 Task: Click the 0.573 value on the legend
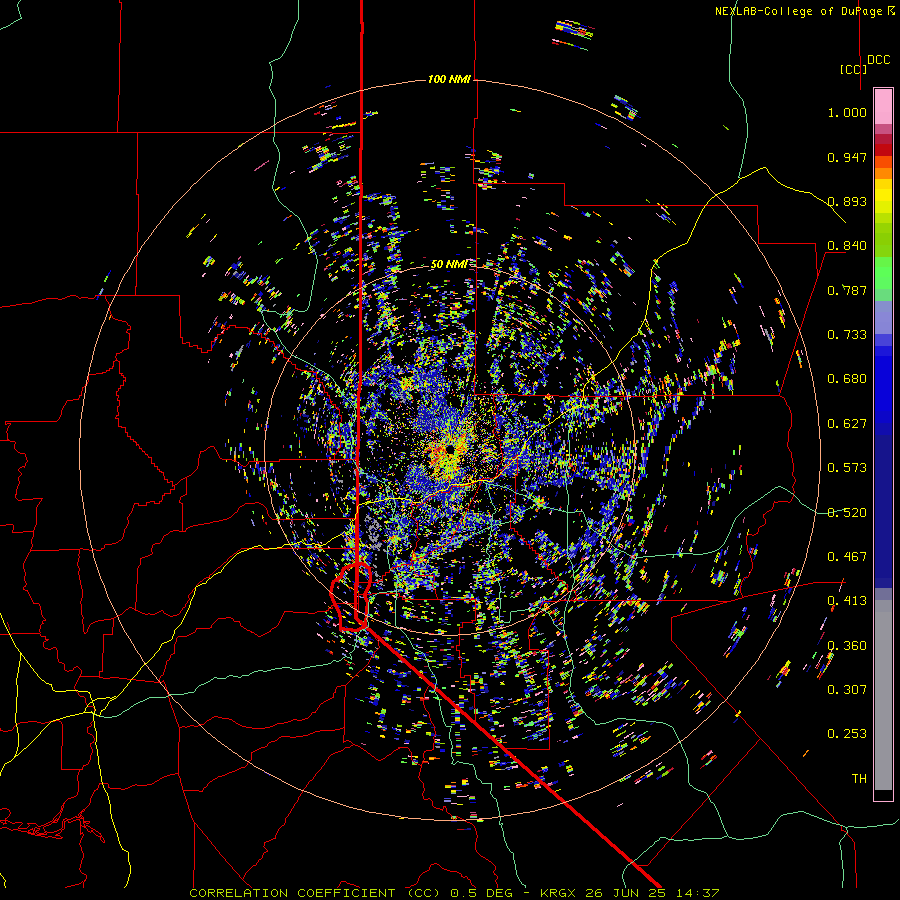tap(847, 468)
